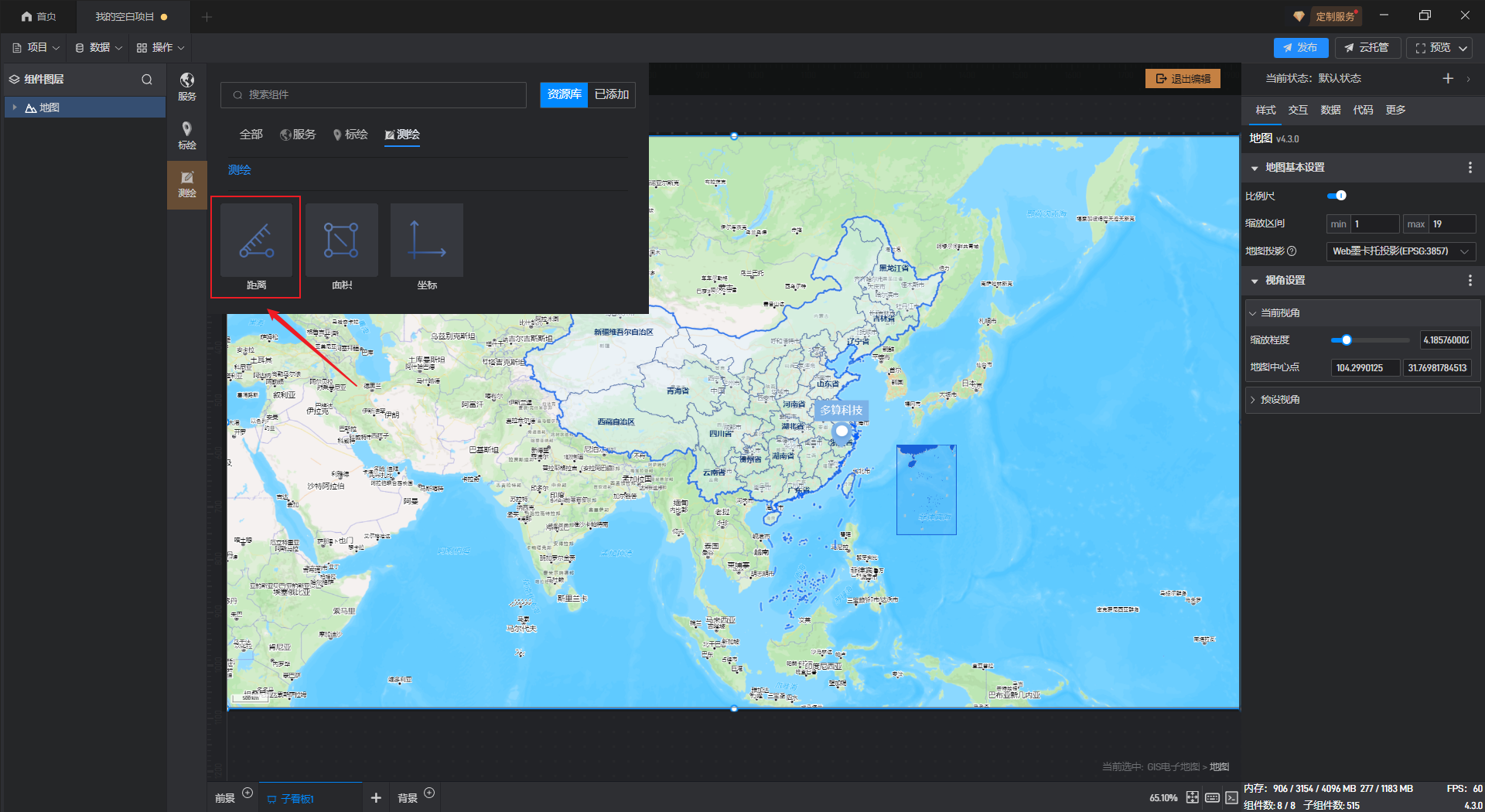Click the fit-to-screen canvas icon
Screen dimensions: 1485x812
click(1192, 797)
